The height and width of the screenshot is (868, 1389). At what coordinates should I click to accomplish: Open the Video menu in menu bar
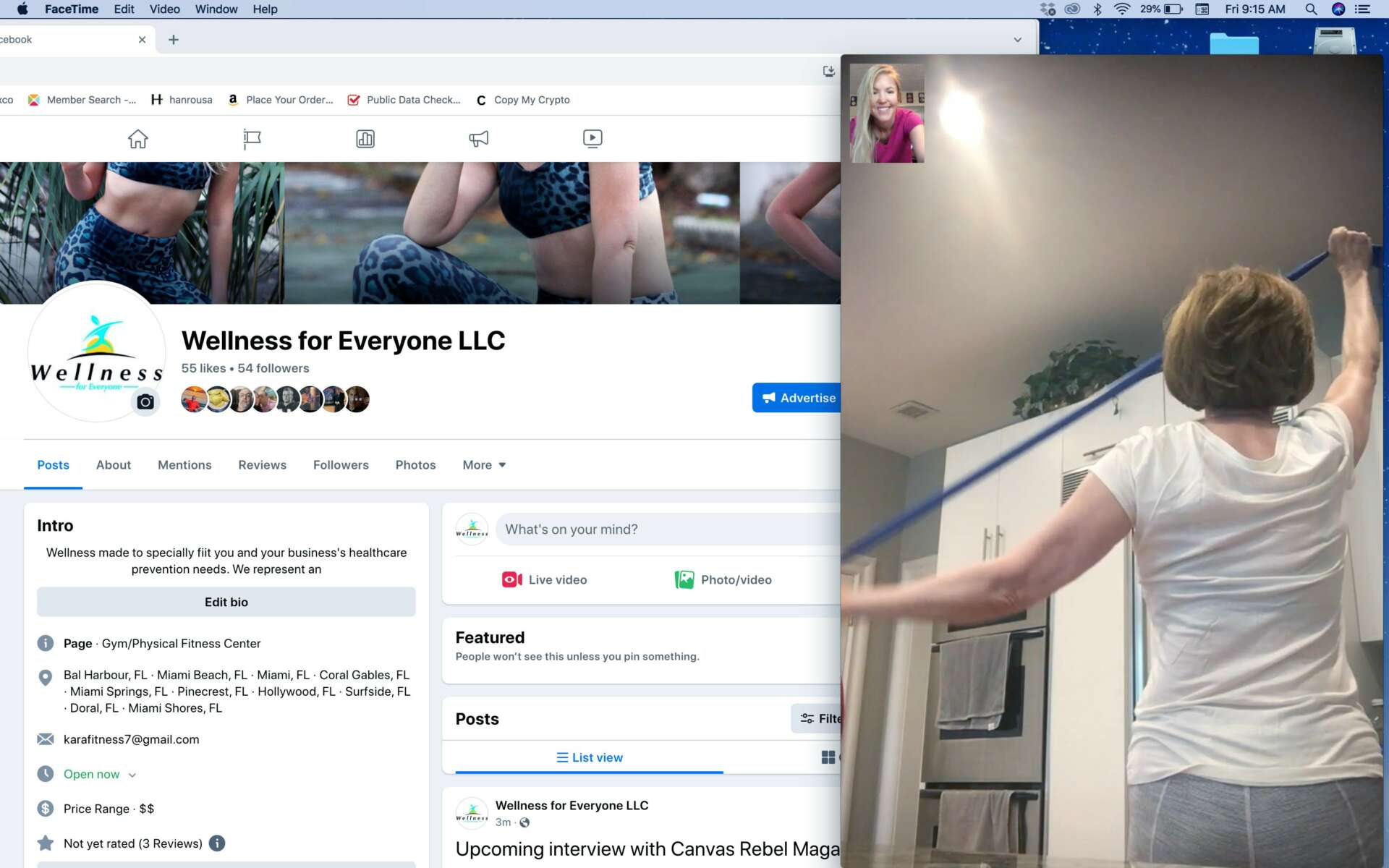pyautogui.click(x=164, y=9)
